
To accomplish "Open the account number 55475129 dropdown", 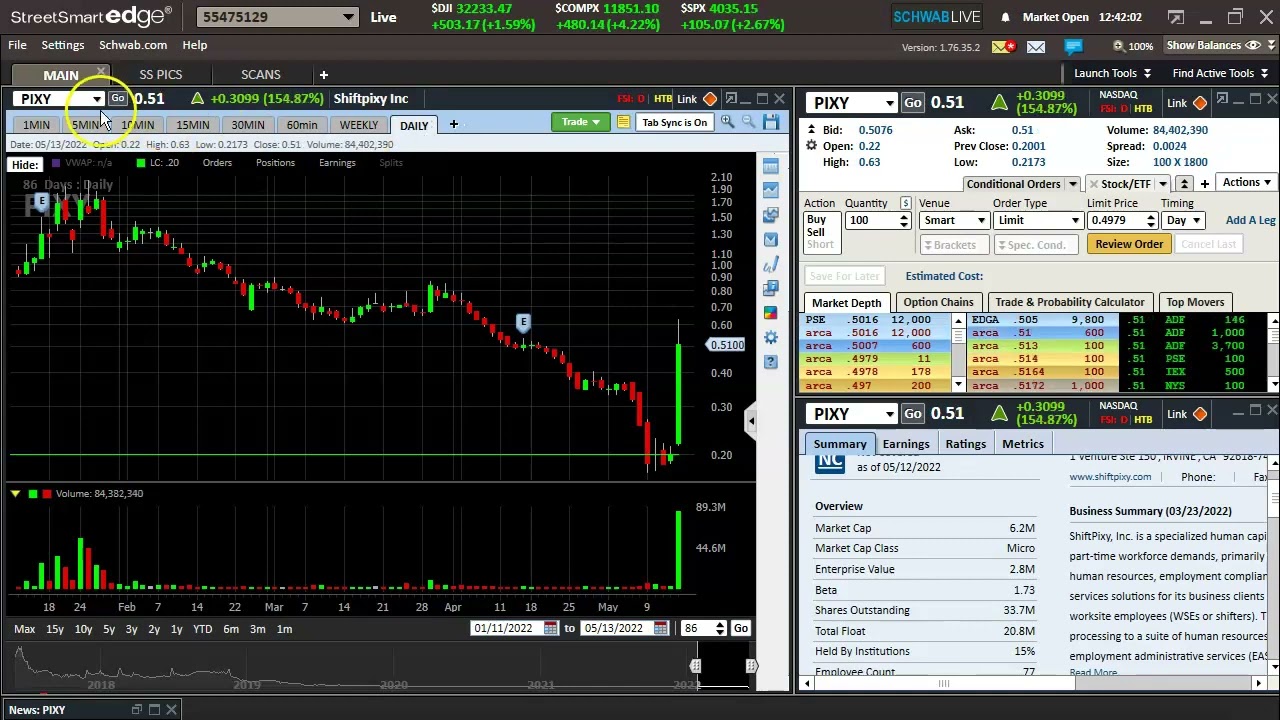I will pos(348,17).
